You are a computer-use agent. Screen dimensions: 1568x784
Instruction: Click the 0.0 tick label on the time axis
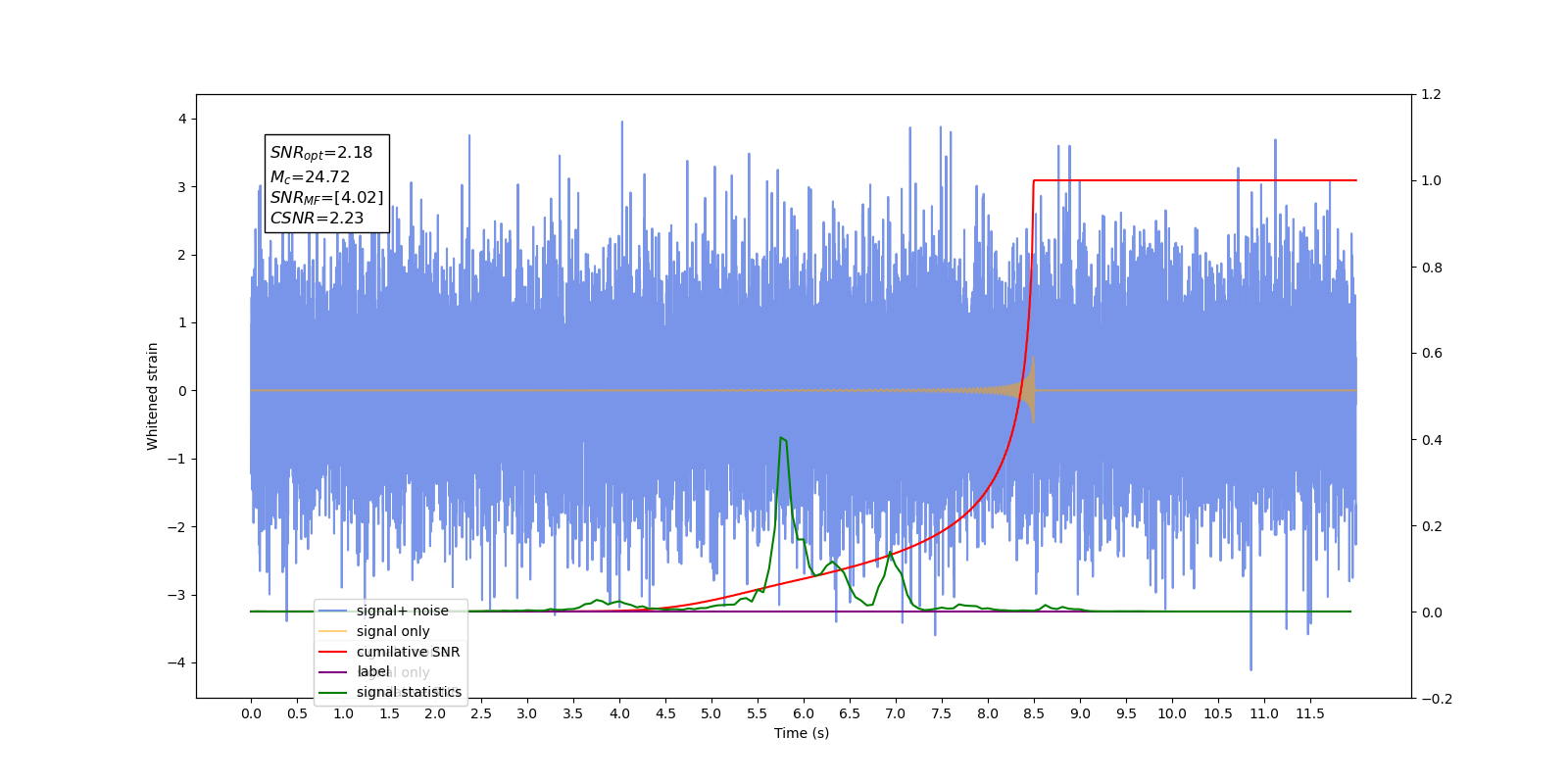click(x=251, y=713)
